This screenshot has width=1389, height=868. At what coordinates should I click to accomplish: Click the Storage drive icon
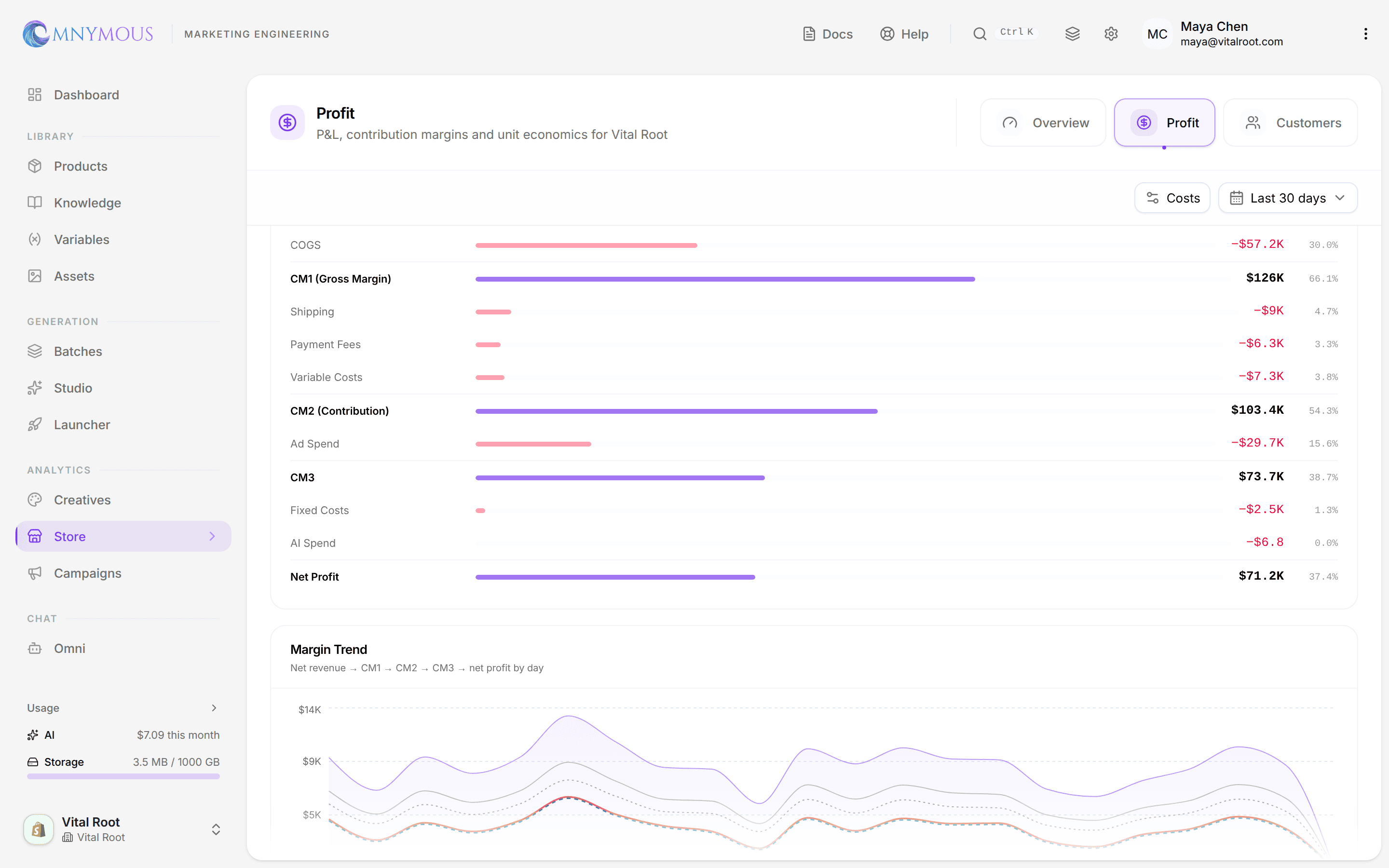click(x=33, y=762)
